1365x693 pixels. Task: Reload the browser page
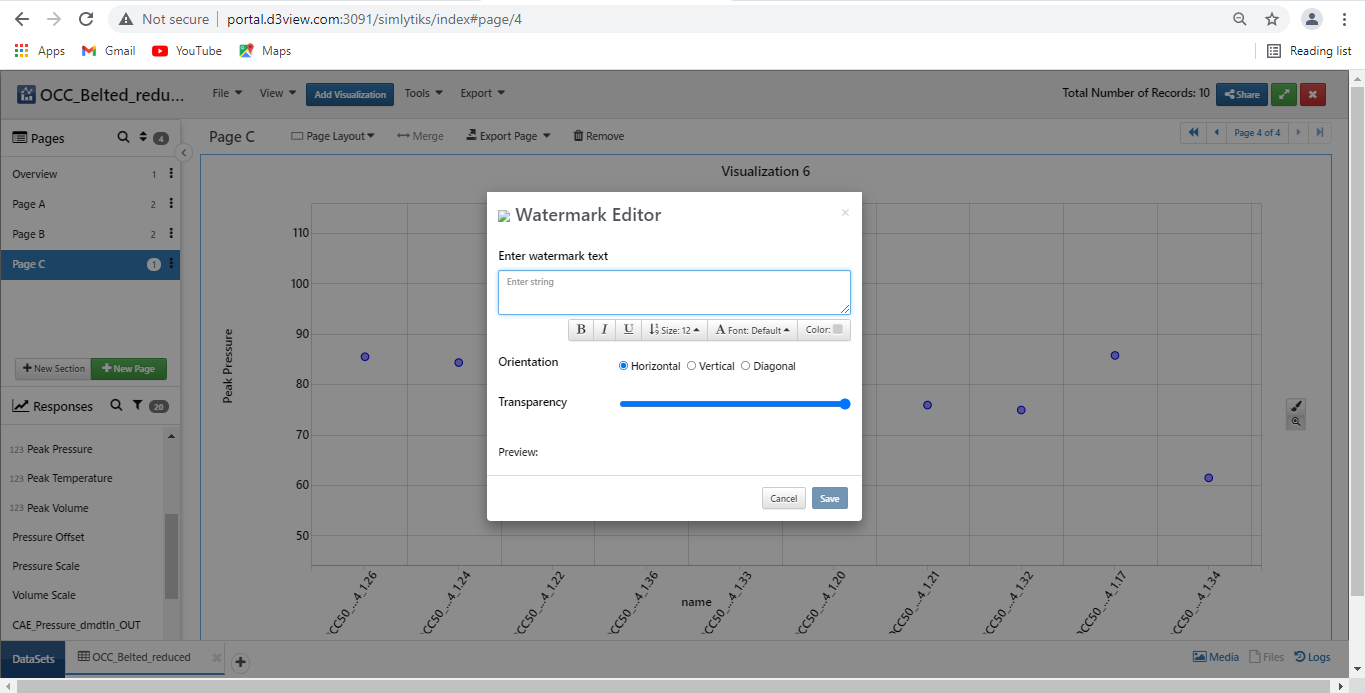pyautogui.click(x=86, y=19)
